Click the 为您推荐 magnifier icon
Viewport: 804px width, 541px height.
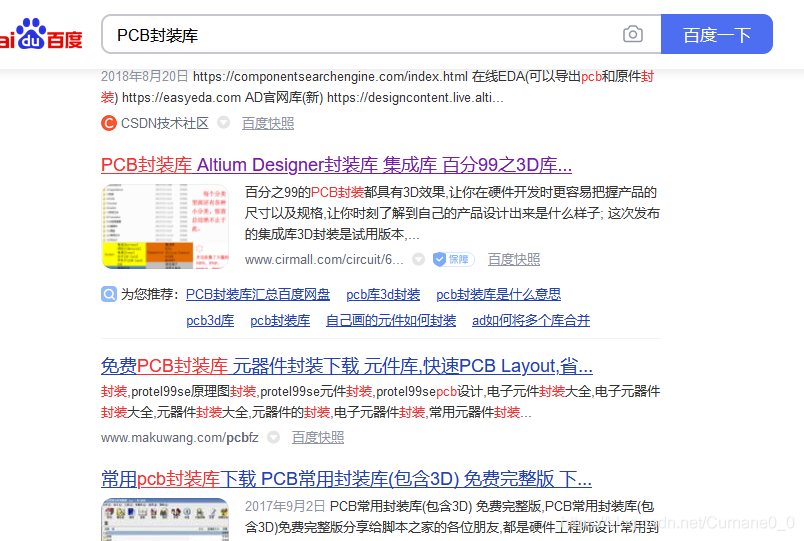[x=109, y=294]
